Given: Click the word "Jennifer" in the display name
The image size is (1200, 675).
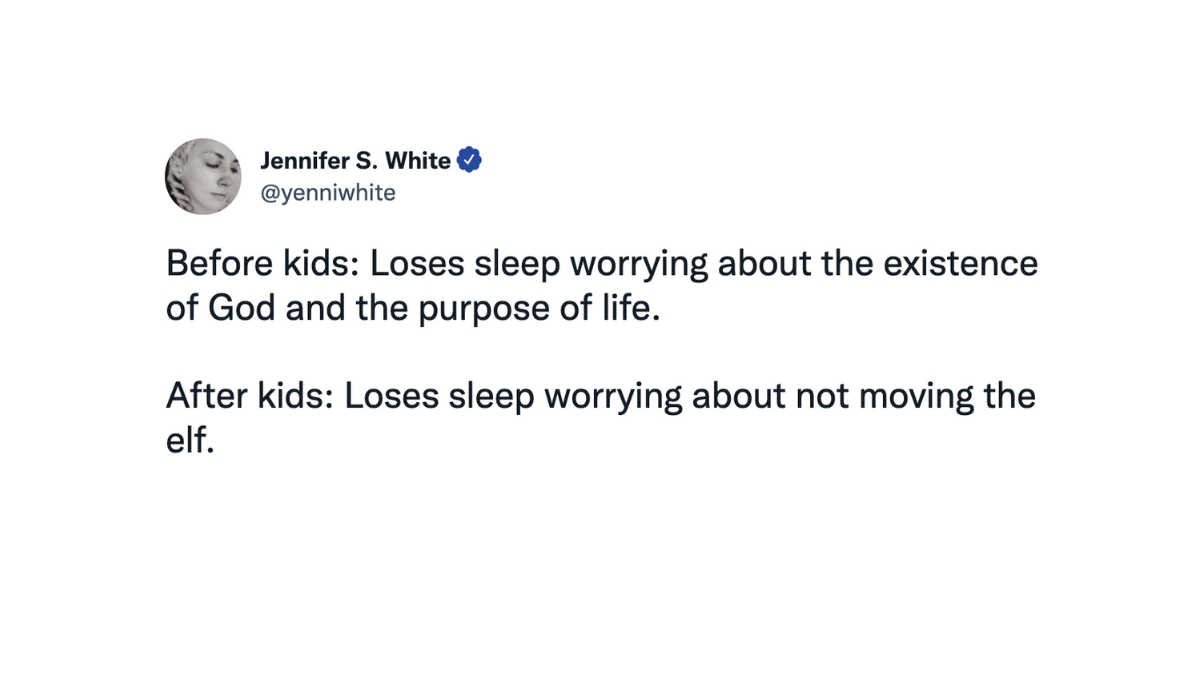Looking at the screenshot, I should coord(304,161).
